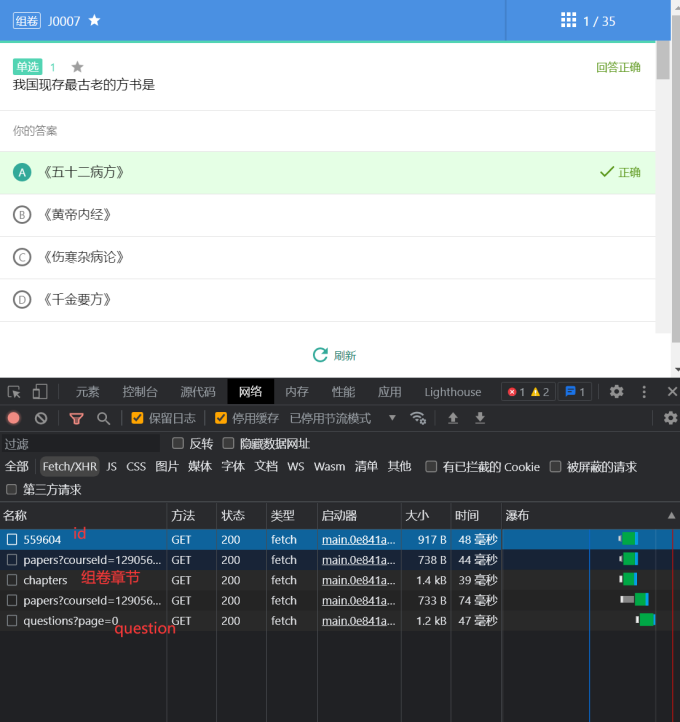Click the question grid navigator icon
Viewport: 680px width, 722px height.
tap(568, 20)
